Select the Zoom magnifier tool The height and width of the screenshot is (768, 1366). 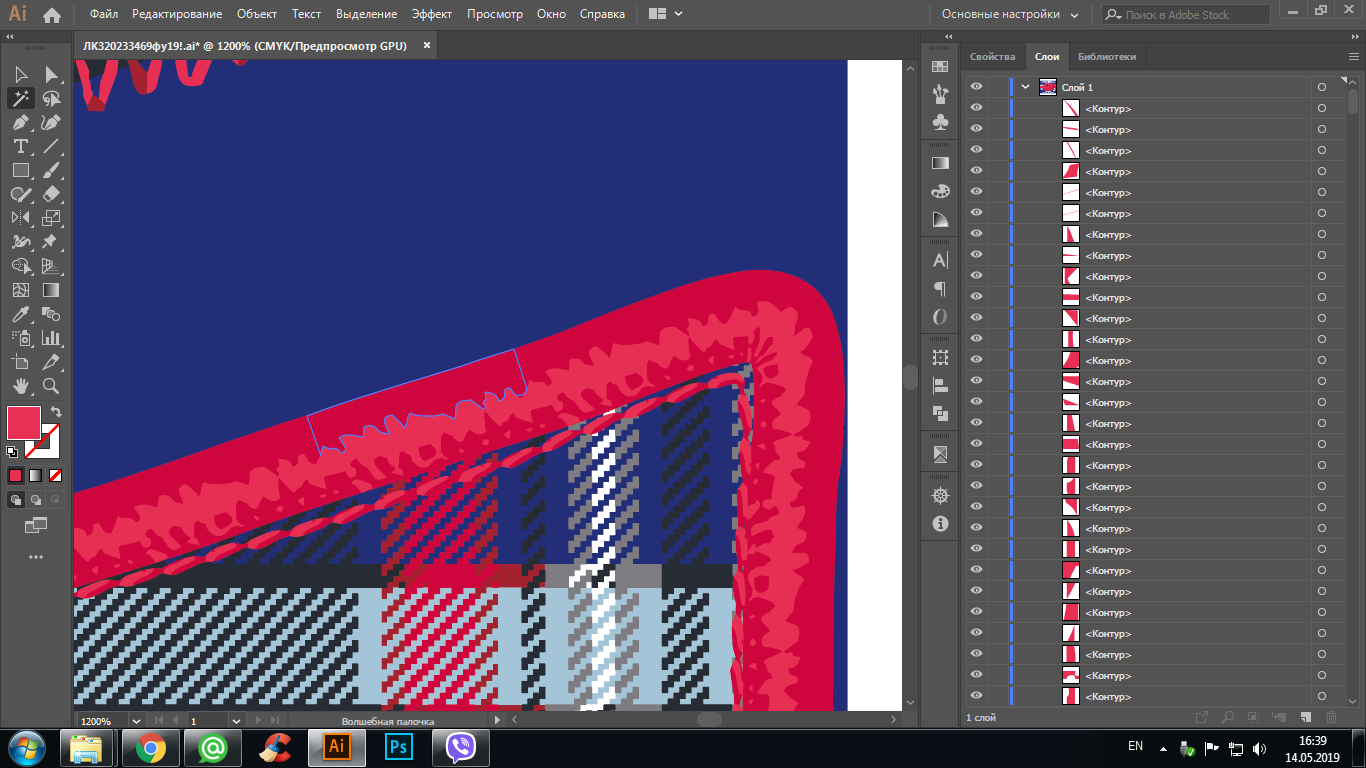pos(51,386)
